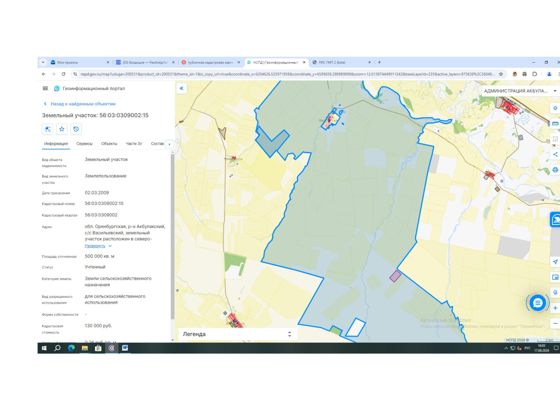
Task: Open Windows taskbar search
Action: click(58, 348)
